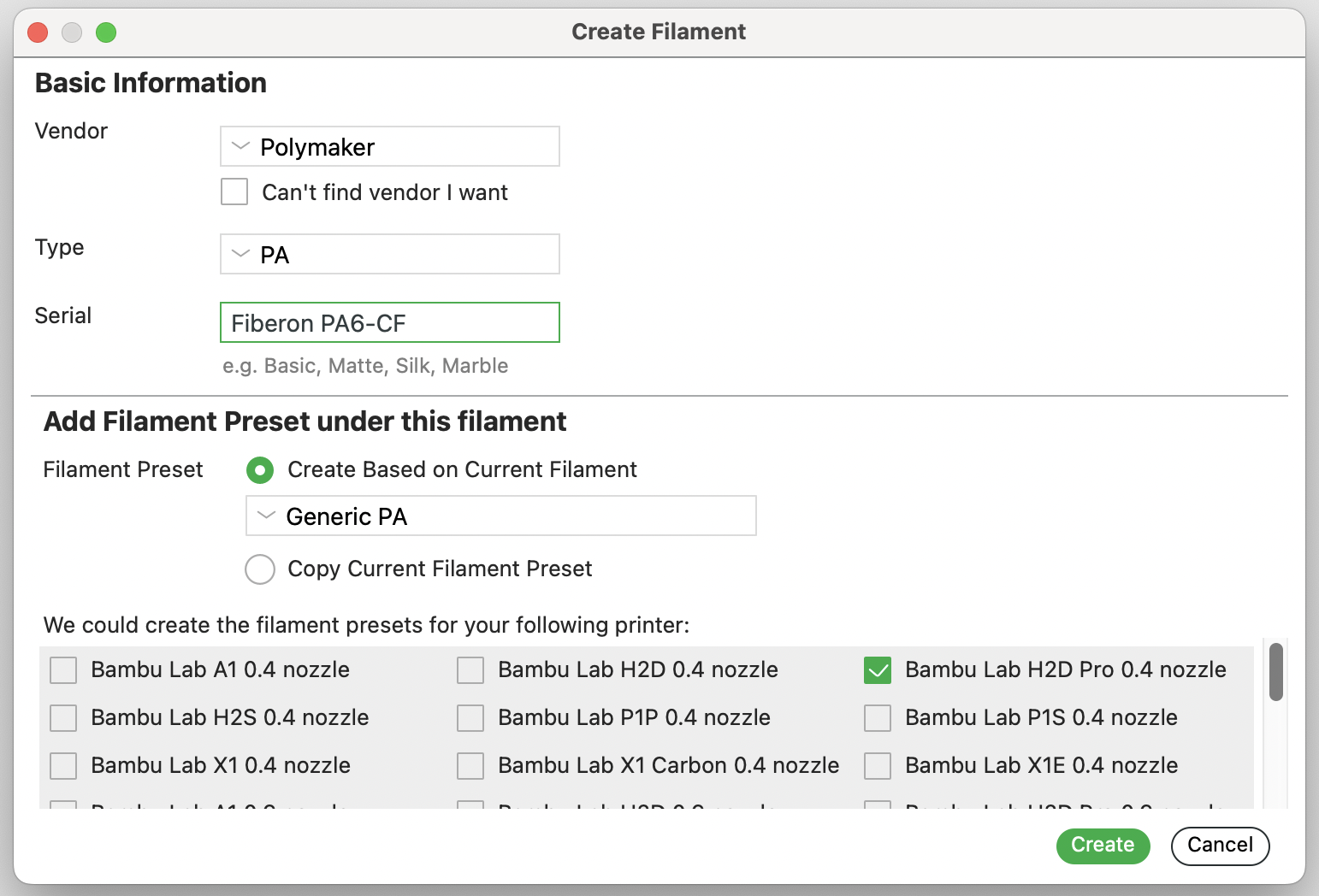Open the Vendor dropdown
1319x896 pixels.
[x=389, y=146]
